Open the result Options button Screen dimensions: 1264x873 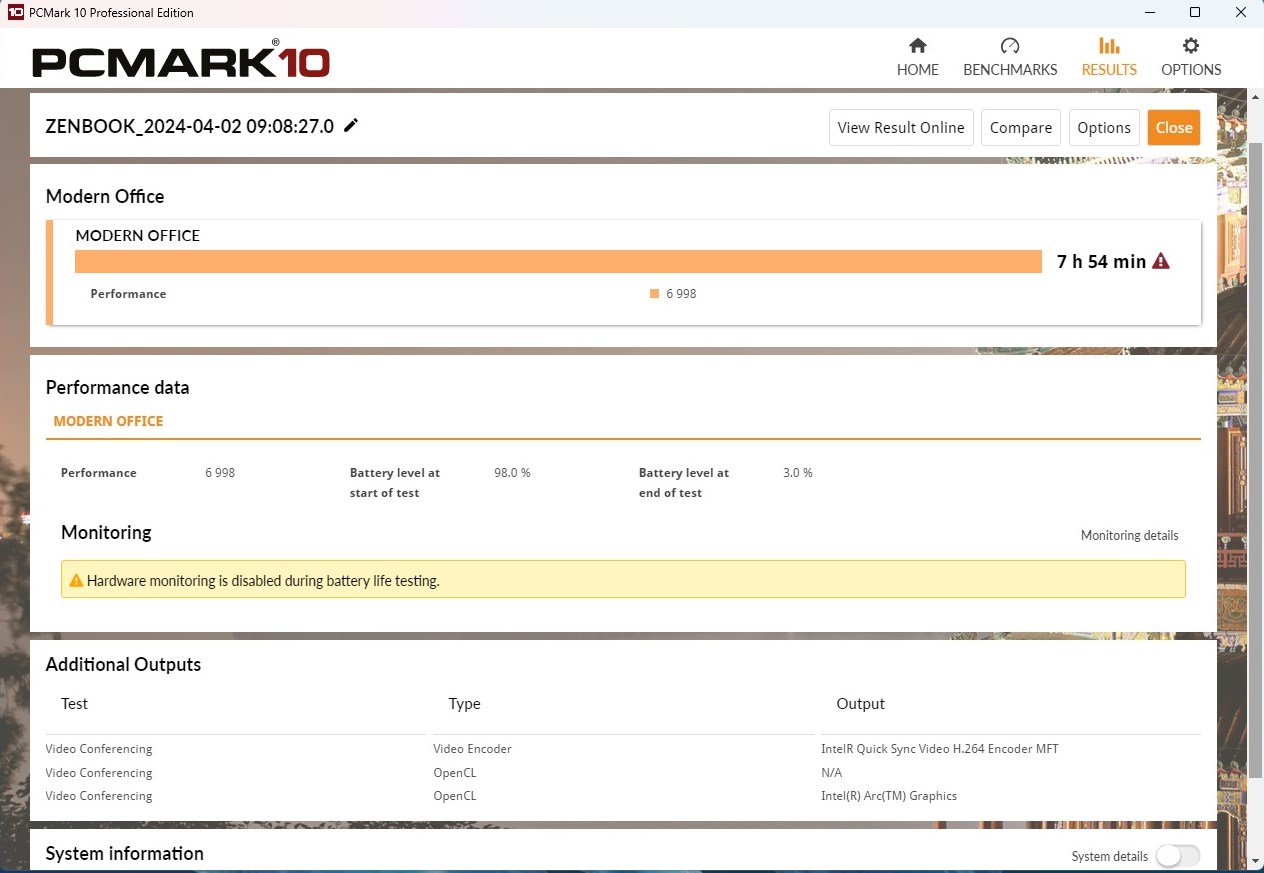point(1104,127)
